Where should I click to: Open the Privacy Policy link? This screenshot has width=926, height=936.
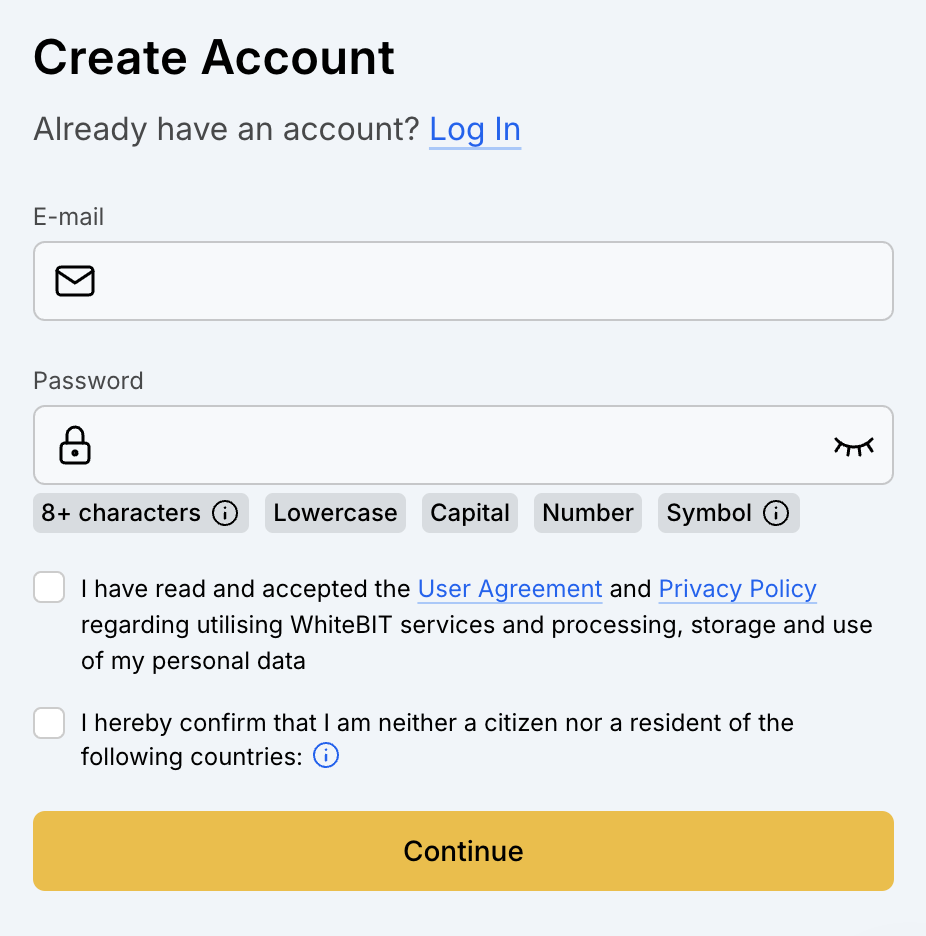(x=737, y=589)
